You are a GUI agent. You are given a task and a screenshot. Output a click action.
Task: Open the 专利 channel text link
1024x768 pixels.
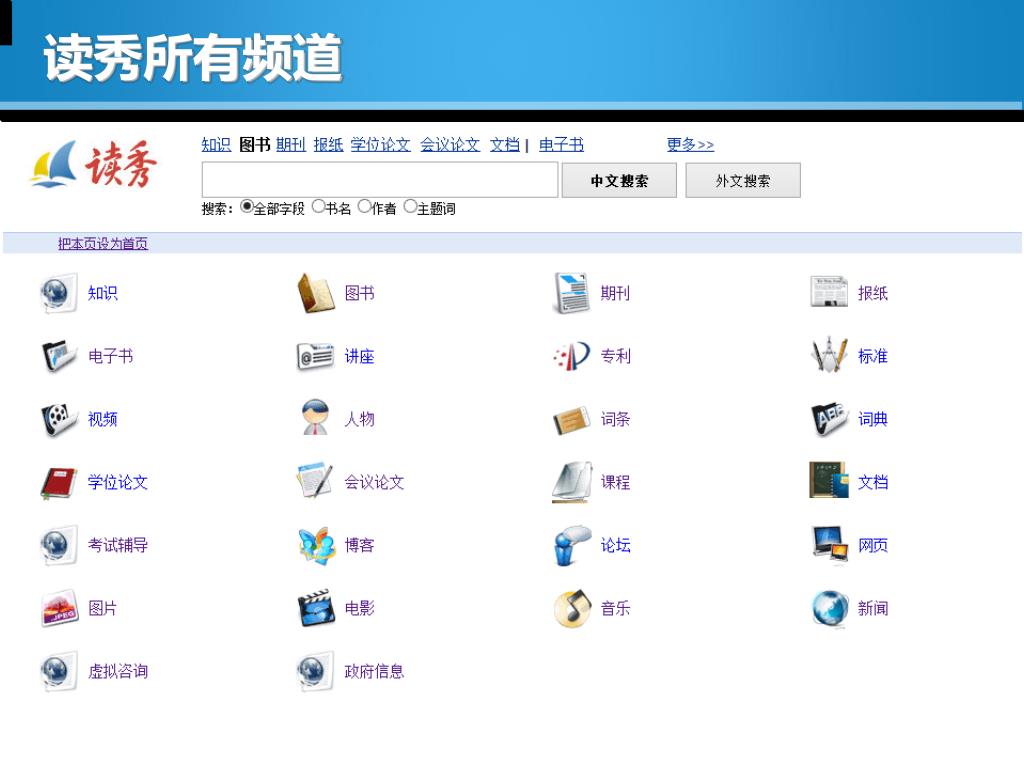pyautogui.click(x=615, y=356)
